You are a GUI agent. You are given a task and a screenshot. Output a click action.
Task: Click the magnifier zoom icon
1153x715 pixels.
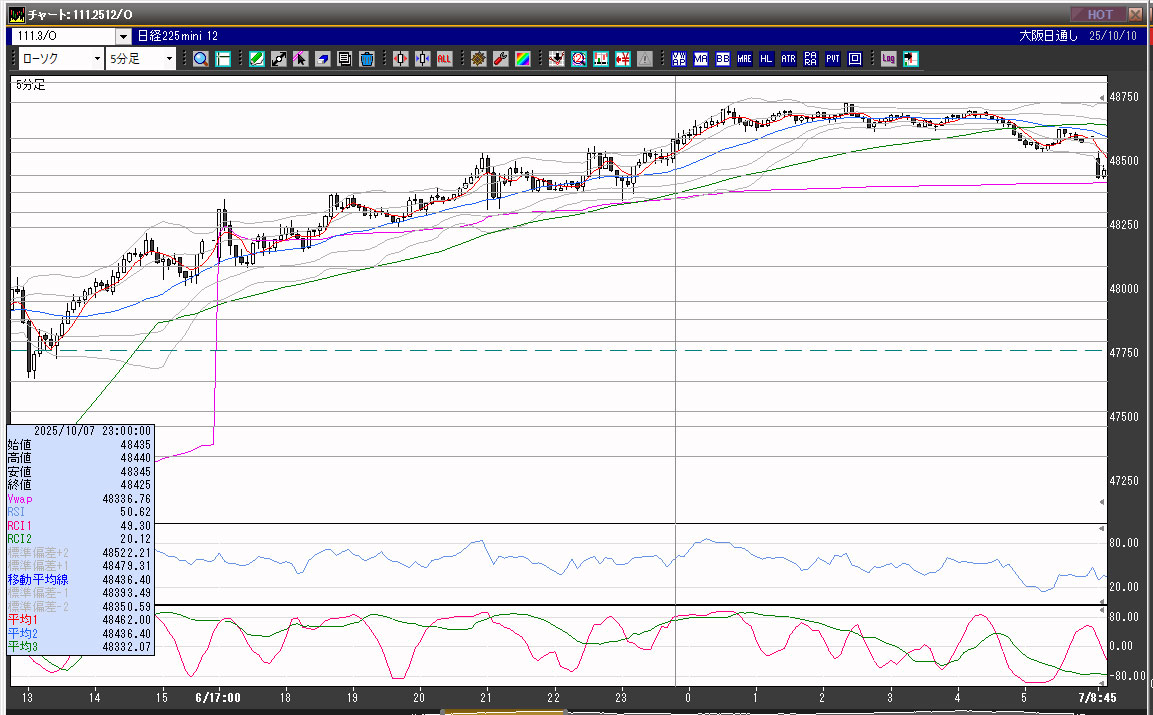[201, 59]
